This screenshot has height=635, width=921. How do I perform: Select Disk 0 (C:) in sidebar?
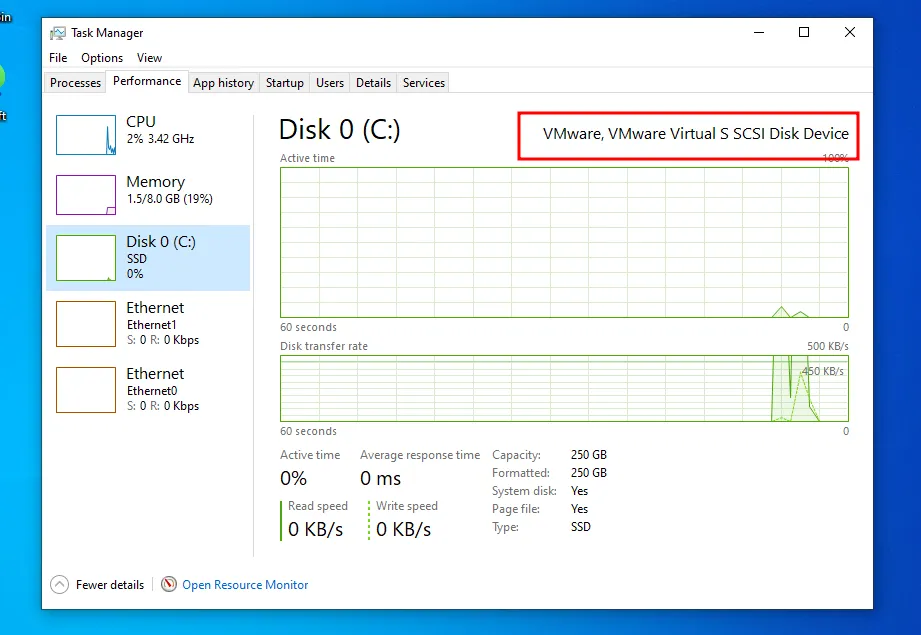(148, 257)
